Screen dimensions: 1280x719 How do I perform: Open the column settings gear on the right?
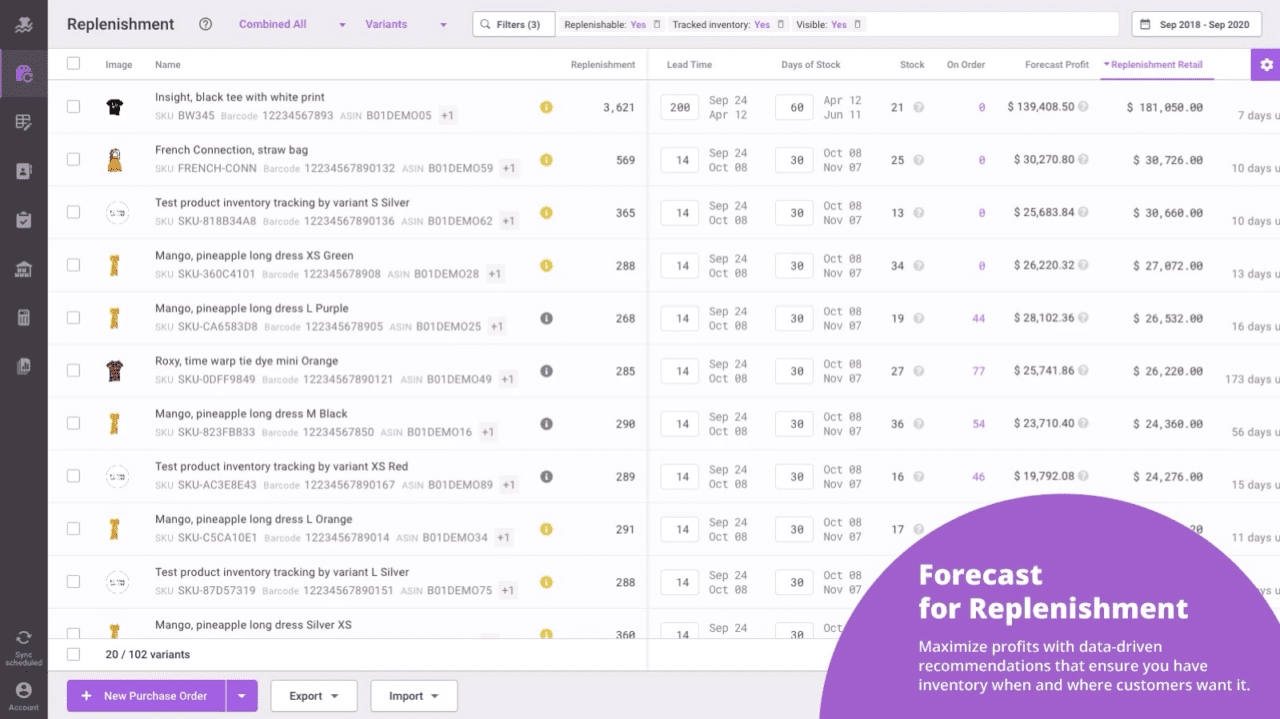click(x=1265, y=64)
